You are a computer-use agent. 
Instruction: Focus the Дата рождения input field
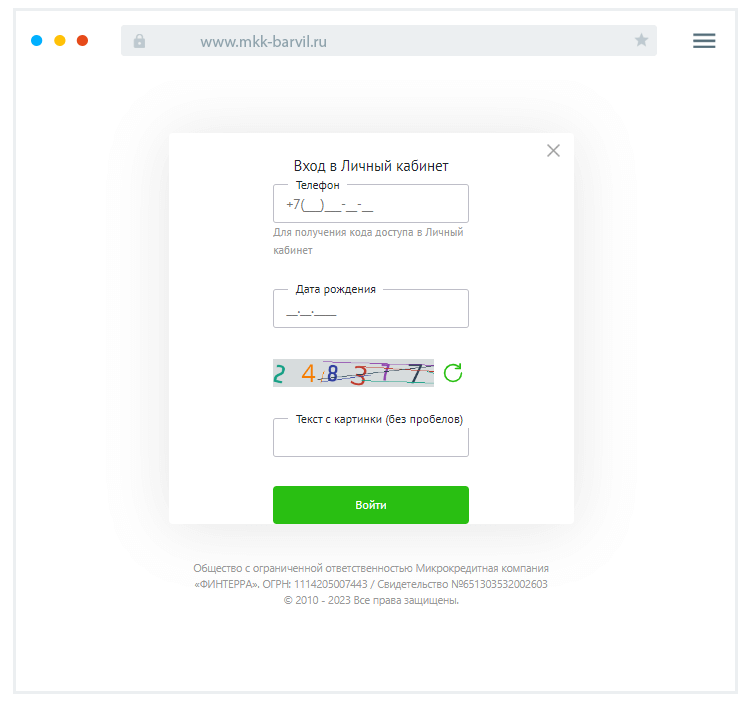(370, 311)
